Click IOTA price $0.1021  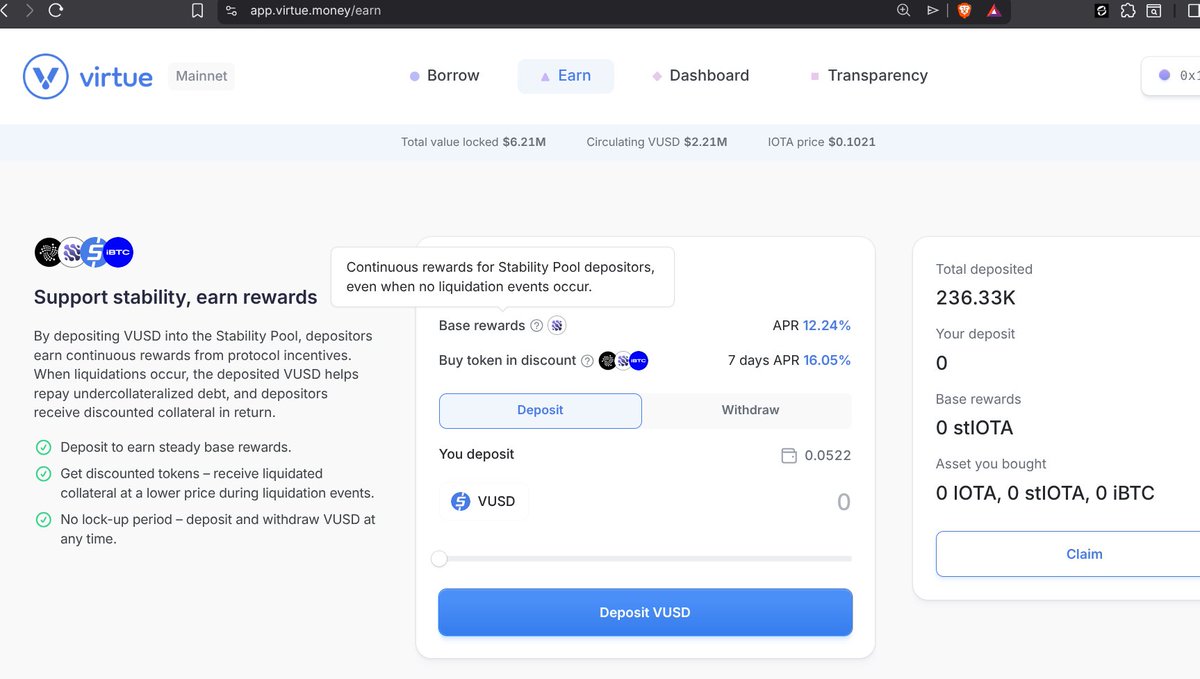click(x=822, y=142)
